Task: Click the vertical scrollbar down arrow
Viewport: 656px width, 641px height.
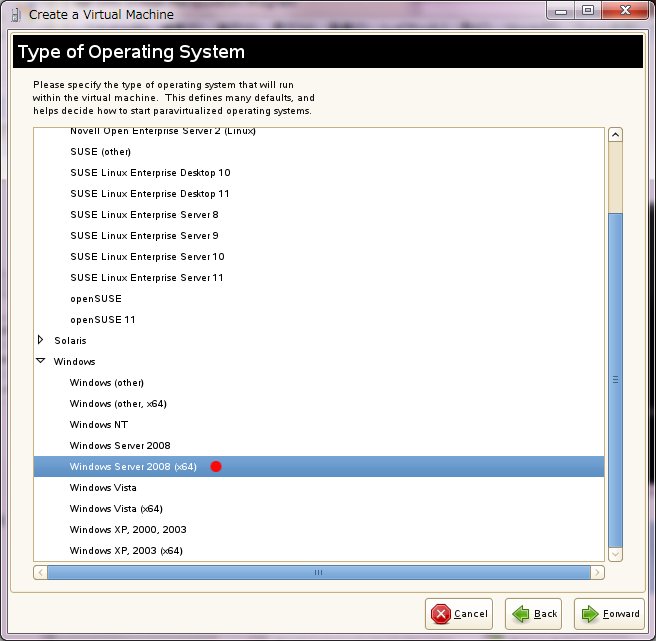Action: pyautogui.click(x=615, y=554)
